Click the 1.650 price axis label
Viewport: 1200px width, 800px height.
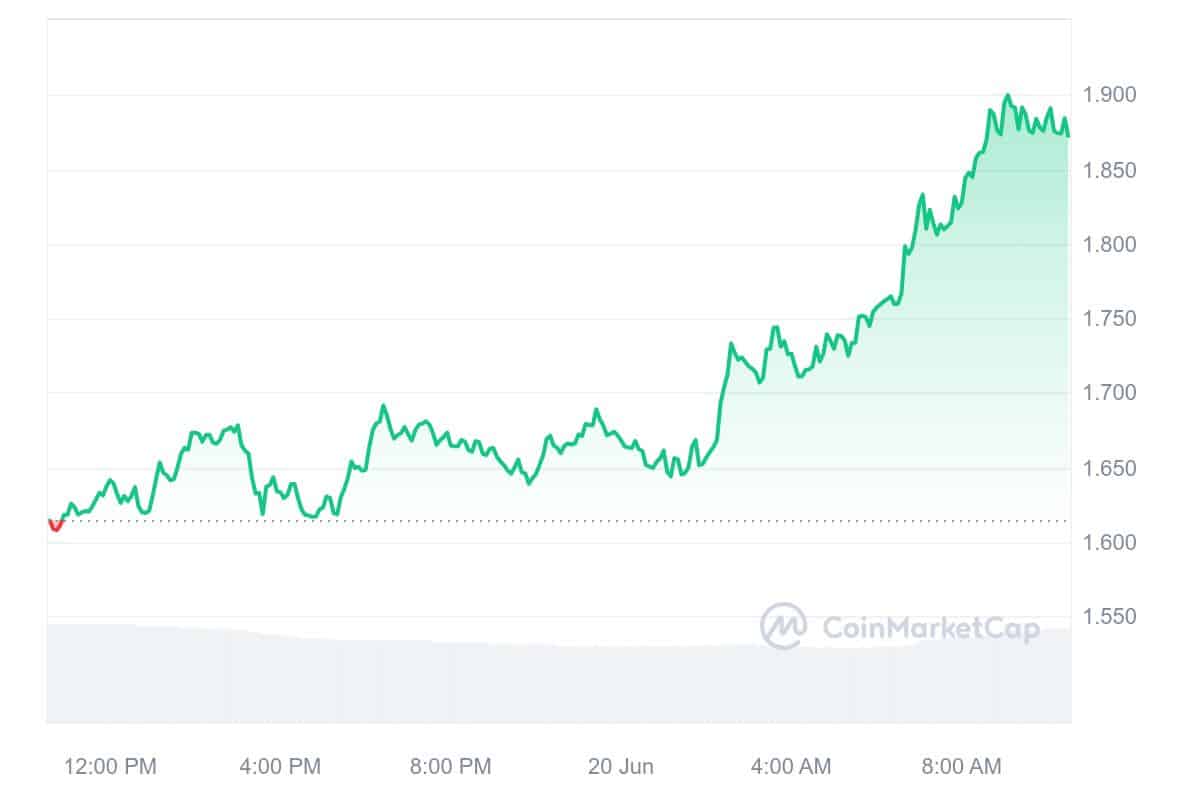(x=1112, y=468)
